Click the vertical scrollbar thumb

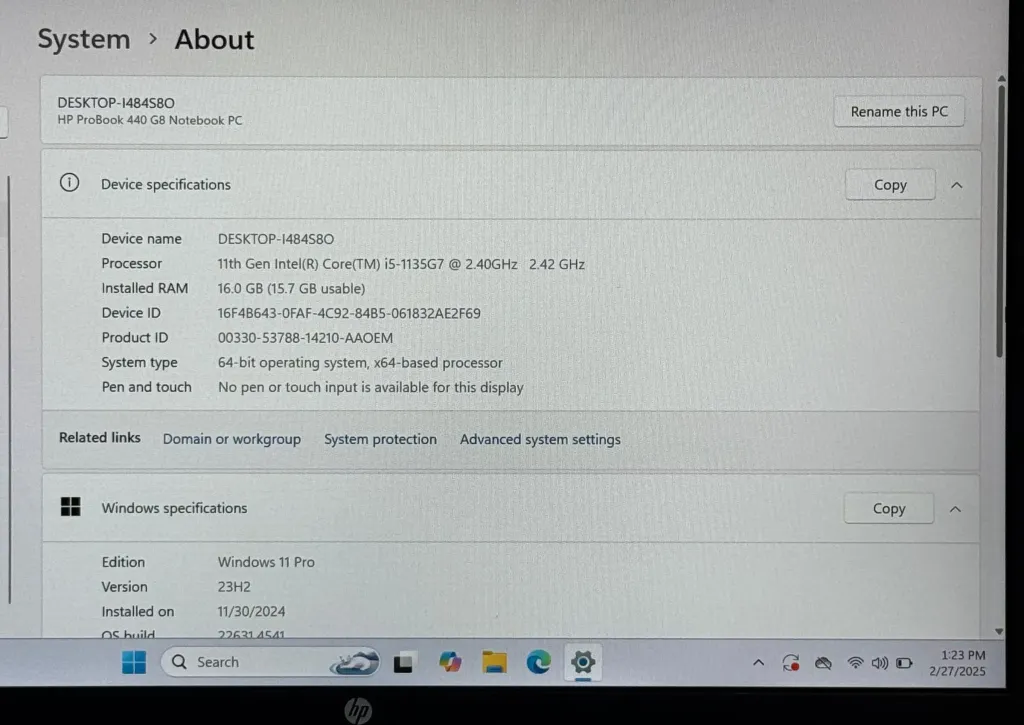point(1000,221)
